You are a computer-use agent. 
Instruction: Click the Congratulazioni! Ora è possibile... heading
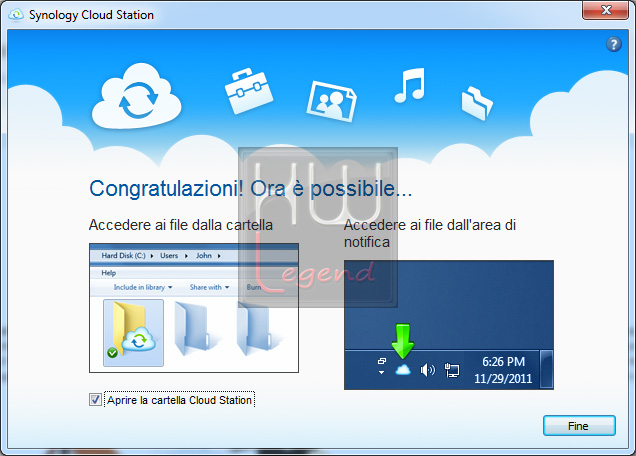click(x=250, y=189)
